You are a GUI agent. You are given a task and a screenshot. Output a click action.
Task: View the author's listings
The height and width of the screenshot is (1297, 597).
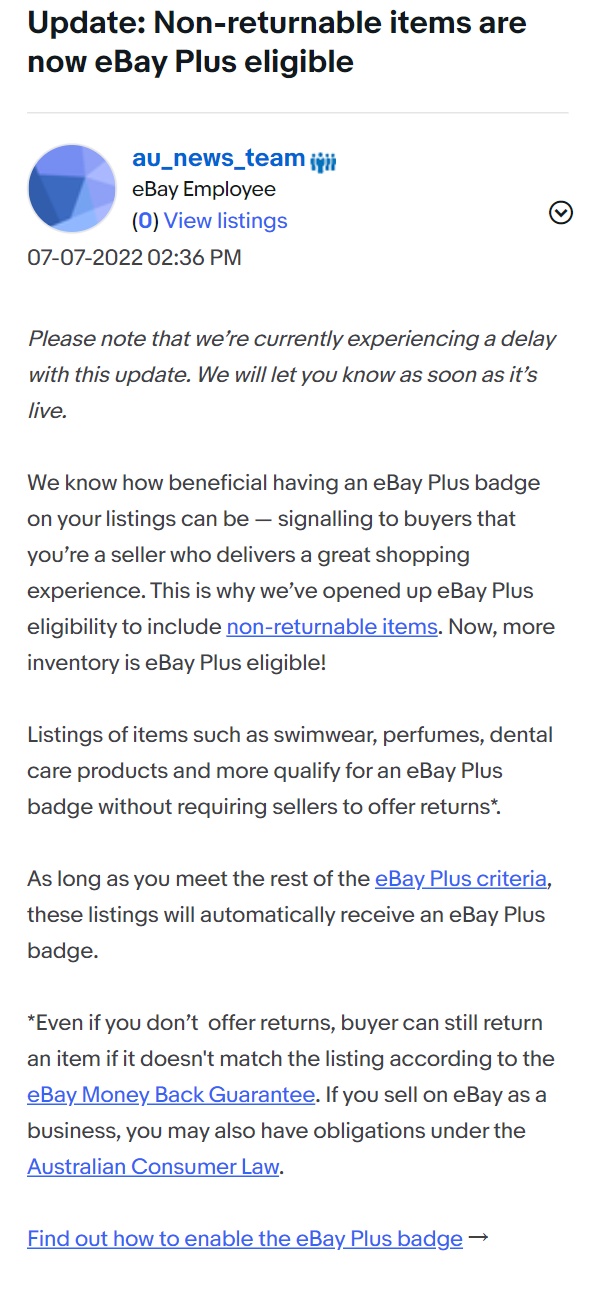click(226, 220)
